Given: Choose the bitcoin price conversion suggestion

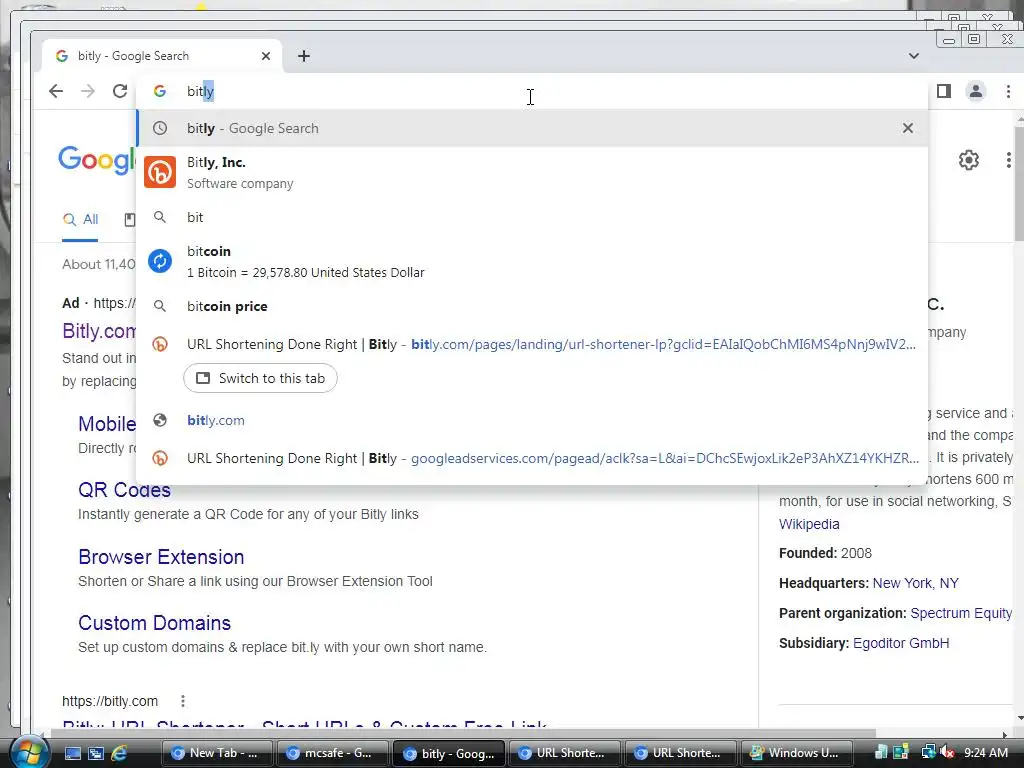Looking at the screenshot, I should click(x=532, y=261).
